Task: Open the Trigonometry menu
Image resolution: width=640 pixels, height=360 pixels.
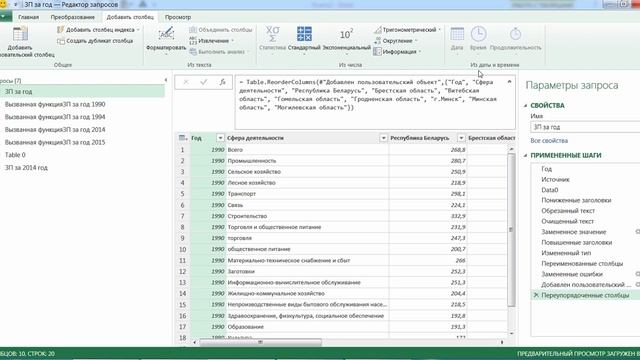Action: coord(407,30)
